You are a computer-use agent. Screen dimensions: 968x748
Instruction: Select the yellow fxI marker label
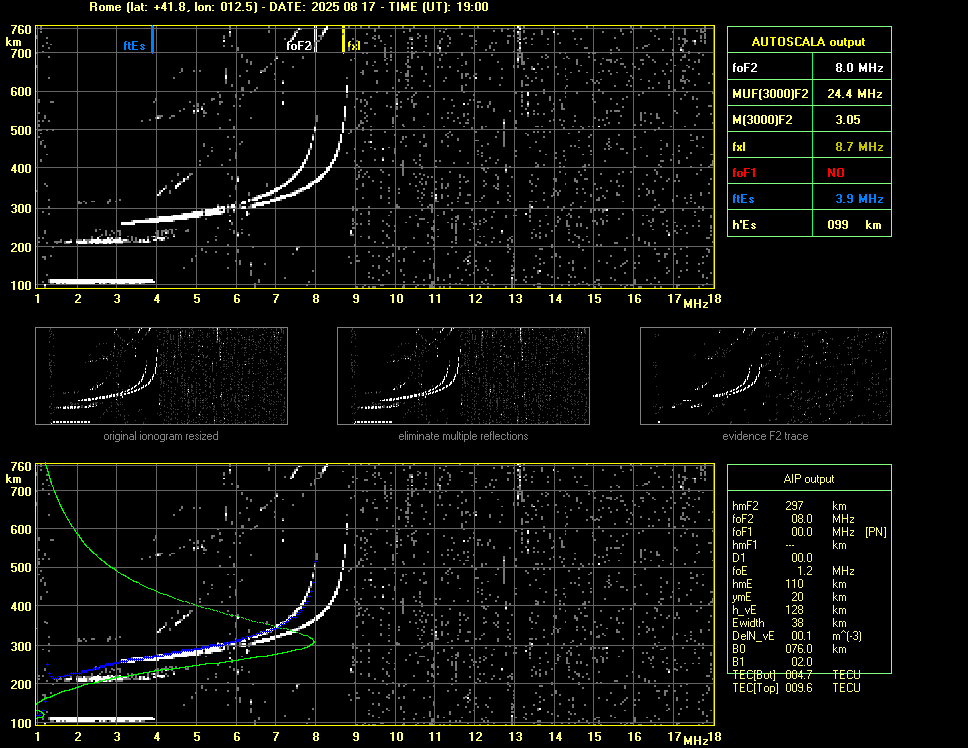pyautogui.click(x=353, y=46)
